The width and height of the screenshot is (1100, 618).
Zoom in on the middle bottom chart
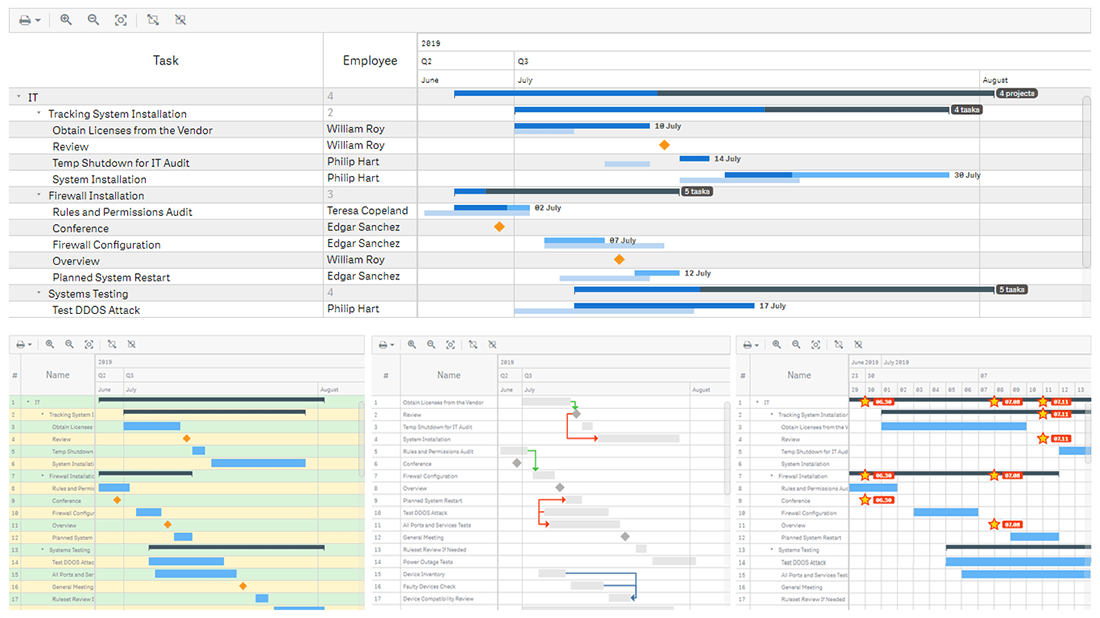pos(411,343)
